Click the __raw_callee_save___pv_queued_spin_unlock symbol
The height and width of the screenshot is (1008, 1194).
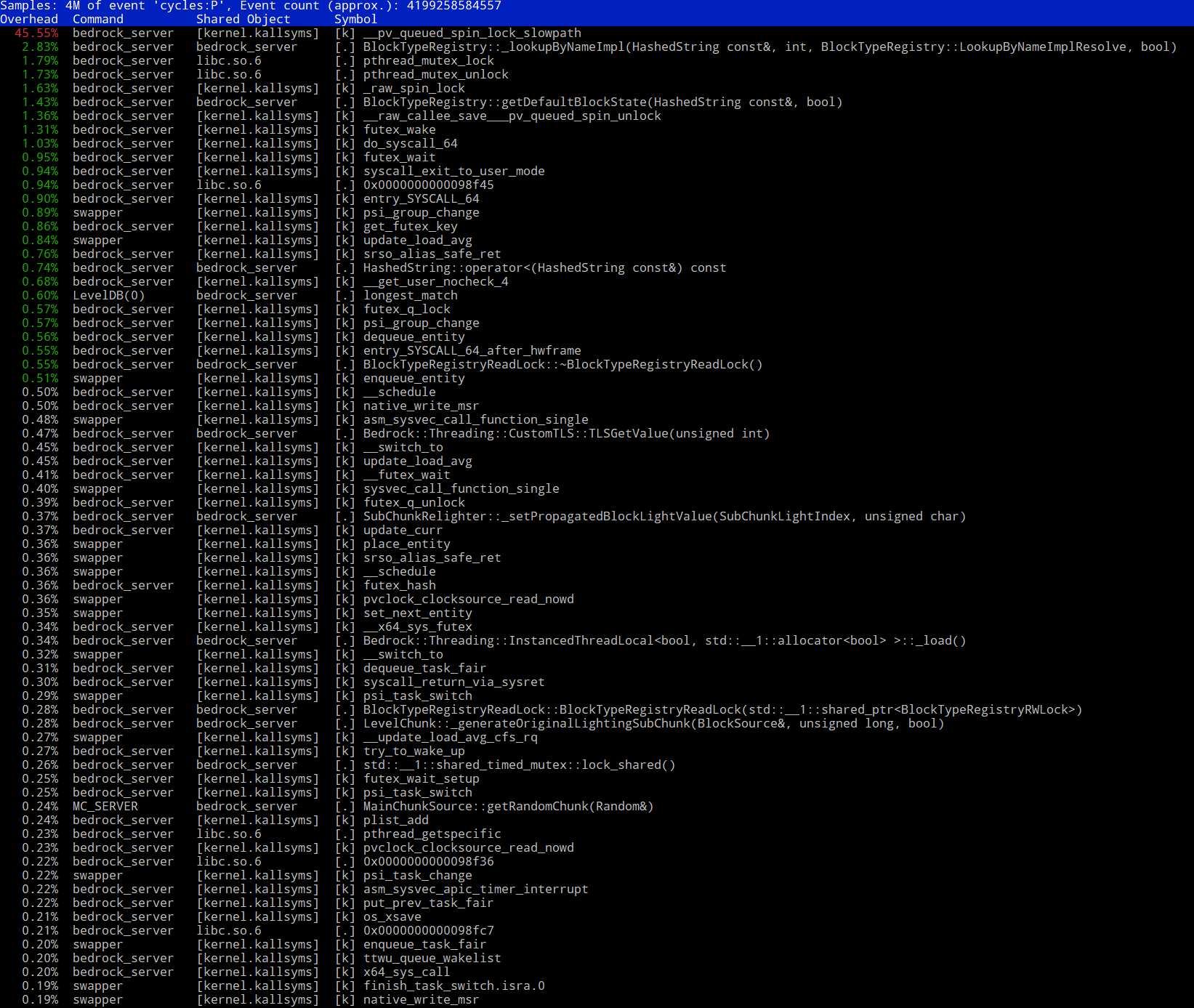[512, 116]
